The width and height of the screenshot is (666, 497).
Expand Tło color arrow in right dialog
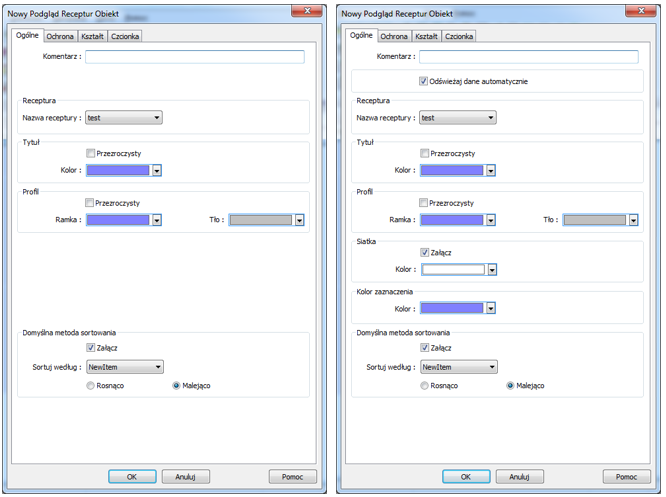pos(633,220)
